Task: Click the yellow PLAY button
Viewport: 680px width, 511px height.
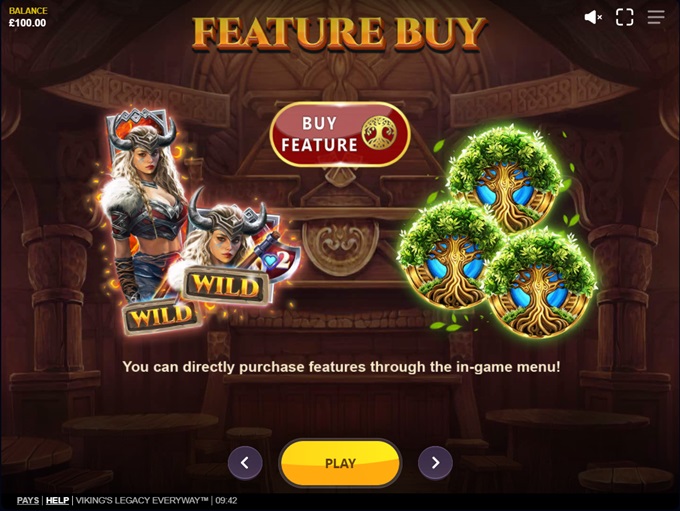Action: [x=340, y=463]
